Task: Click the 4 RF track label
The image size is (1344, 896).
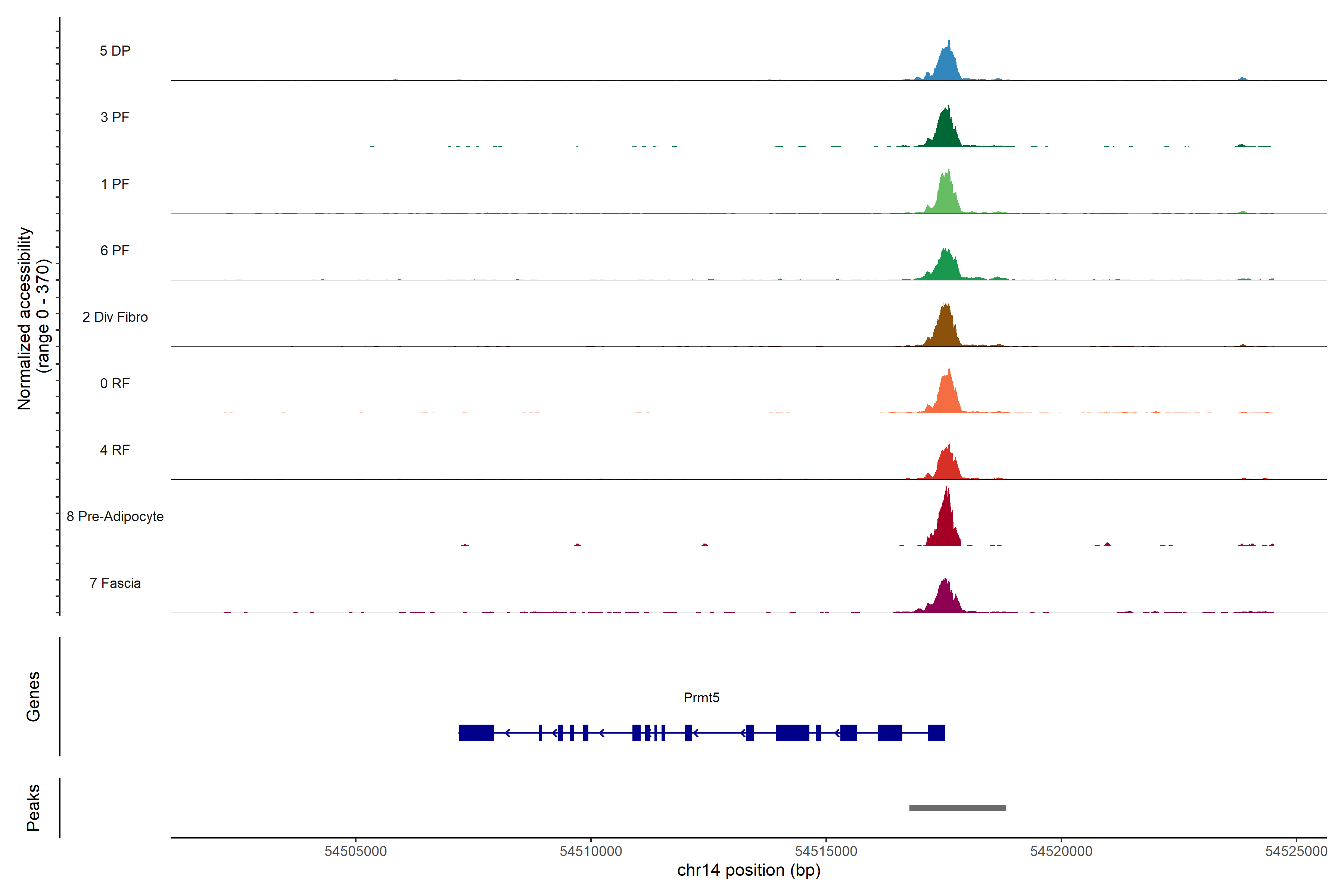Action: 115,450
